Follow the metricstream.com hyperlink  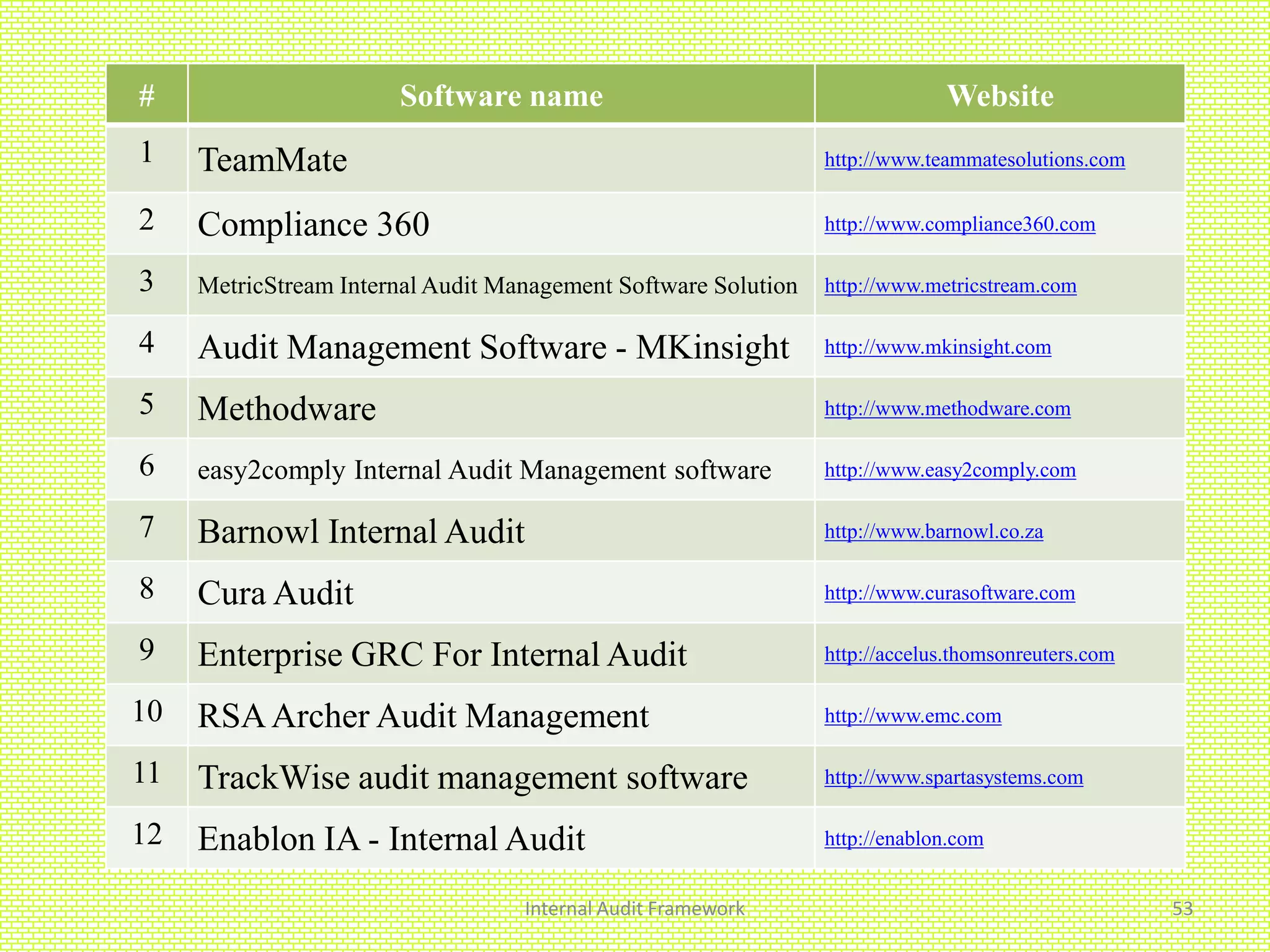950,286
